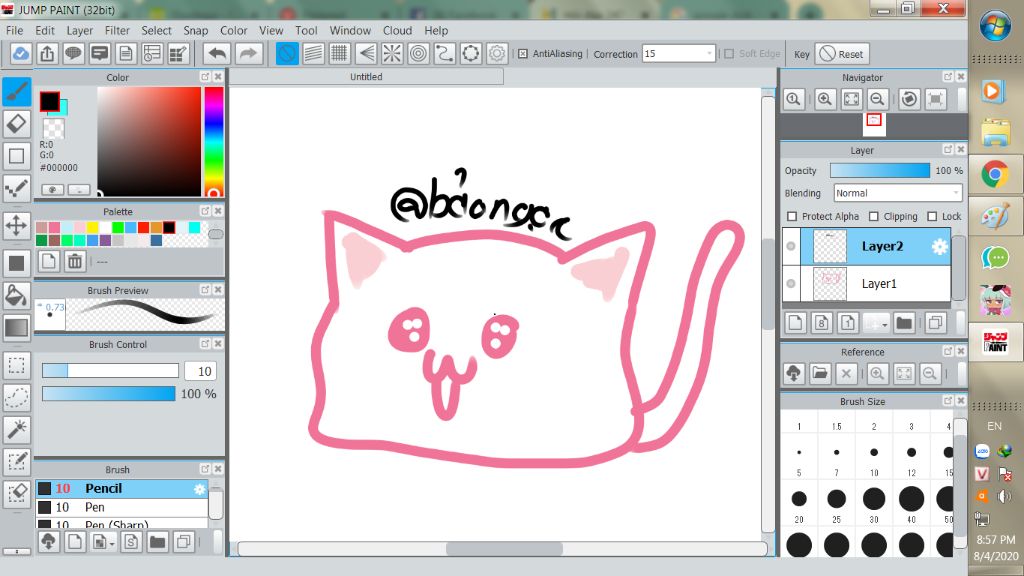1024x576 pixels.
Task: Open the Filter menu
Action: (118, 30)
